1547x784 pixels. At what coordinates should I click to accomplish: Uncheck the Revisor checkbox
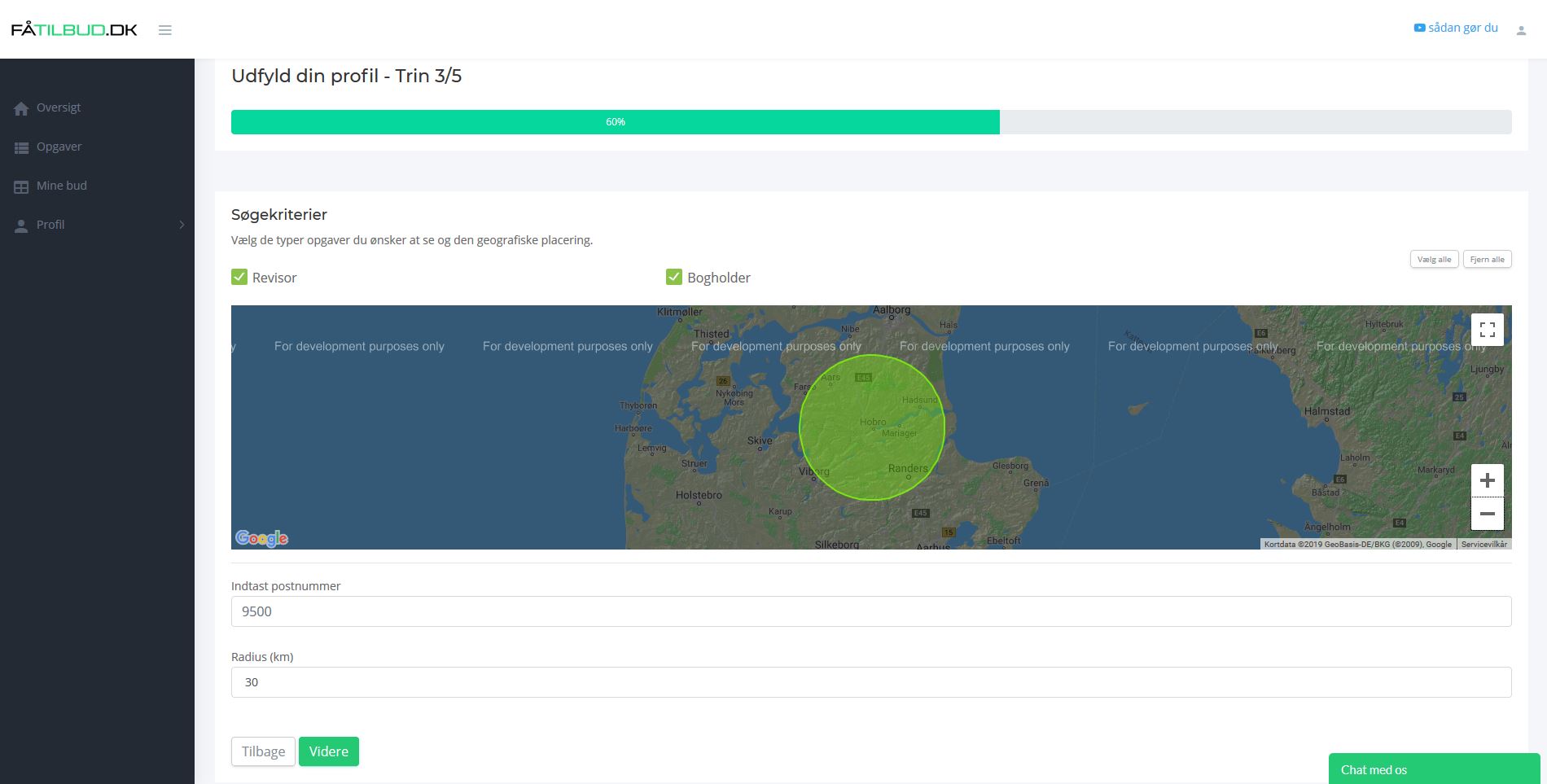pos(239,277)
